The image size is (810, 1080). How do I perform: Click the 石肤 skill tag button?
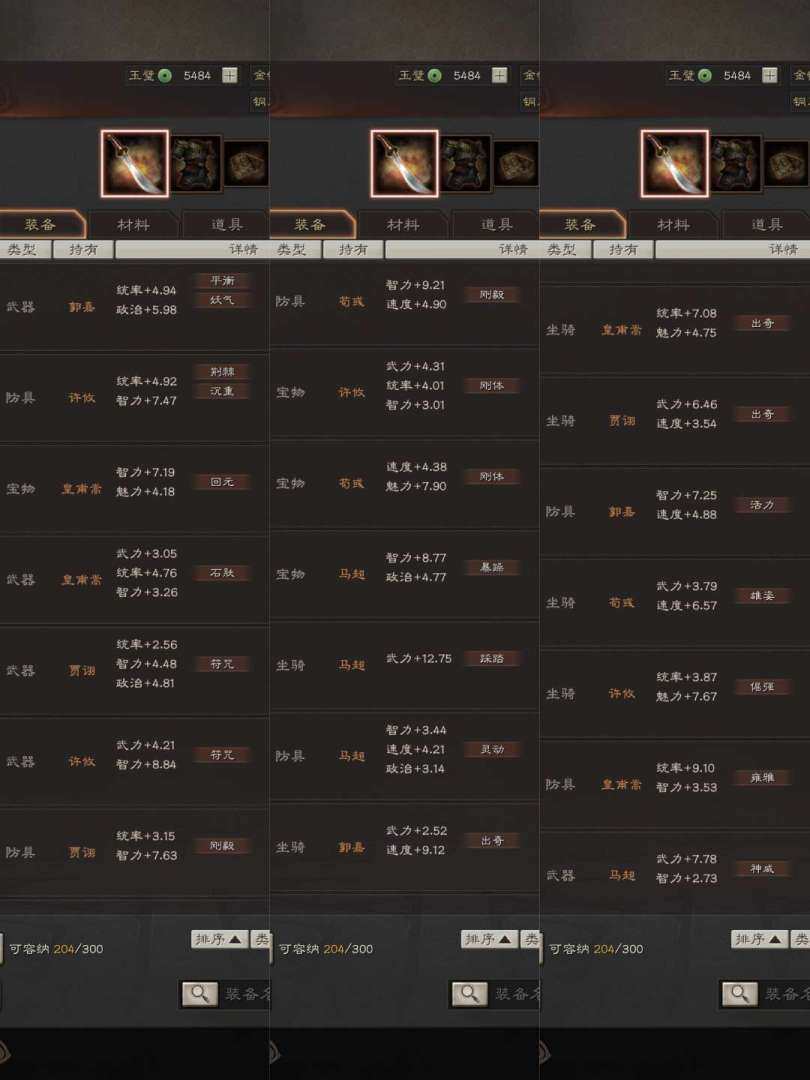(222, 573)
